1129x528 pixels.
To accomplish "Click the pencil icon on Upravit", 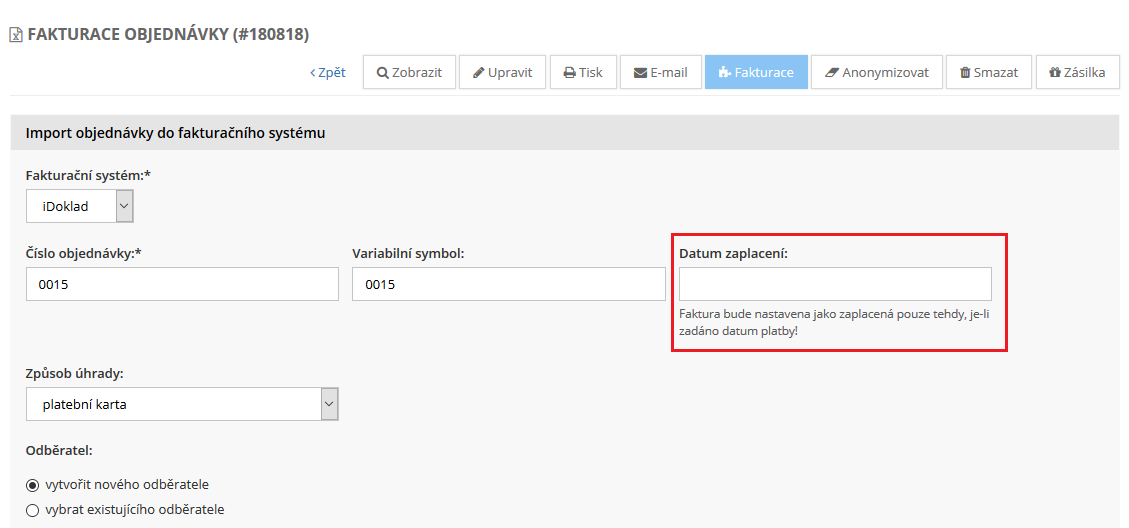I will coord(479,73).
